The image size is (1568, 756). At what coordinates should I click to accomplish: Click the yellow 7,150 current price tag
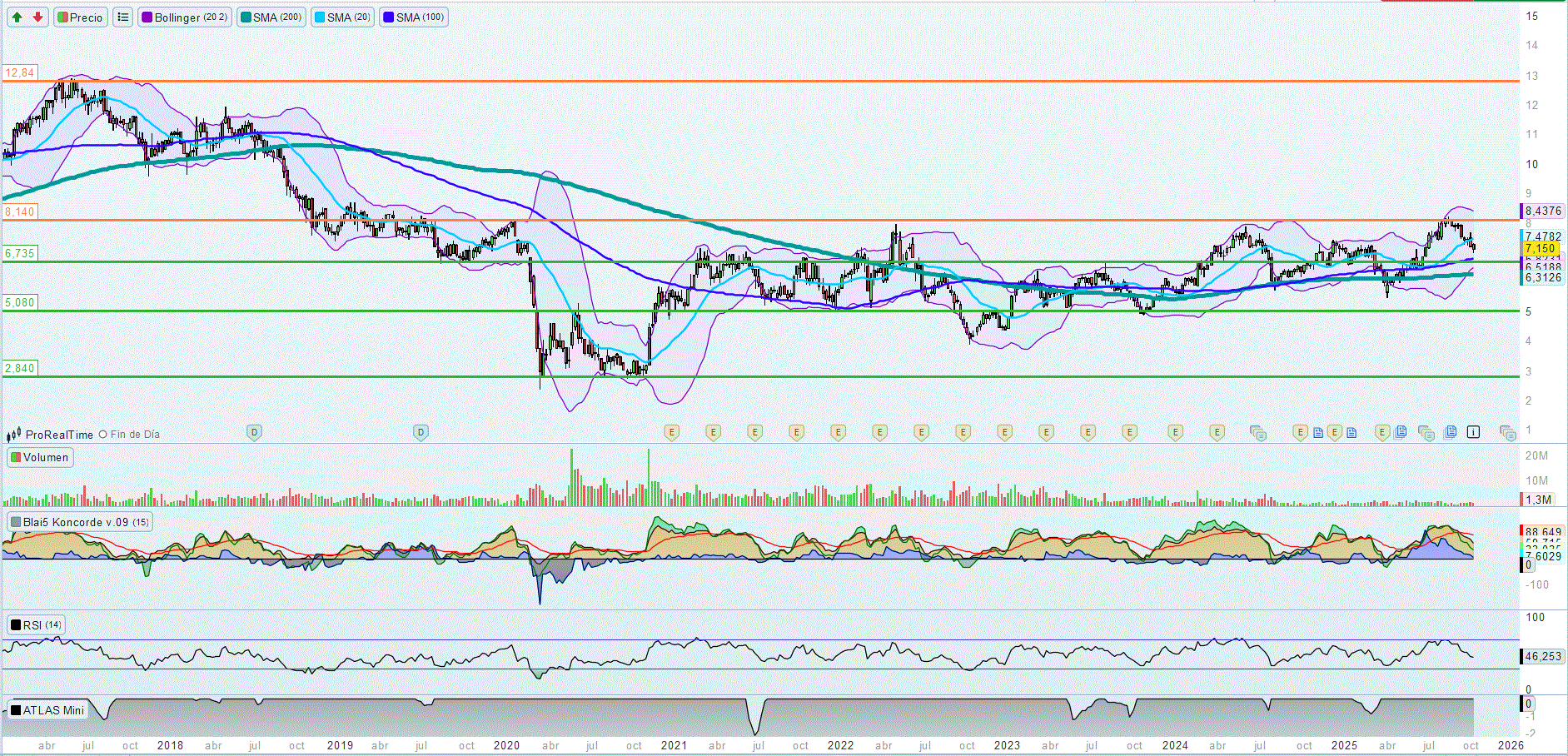coord(1541,249)
